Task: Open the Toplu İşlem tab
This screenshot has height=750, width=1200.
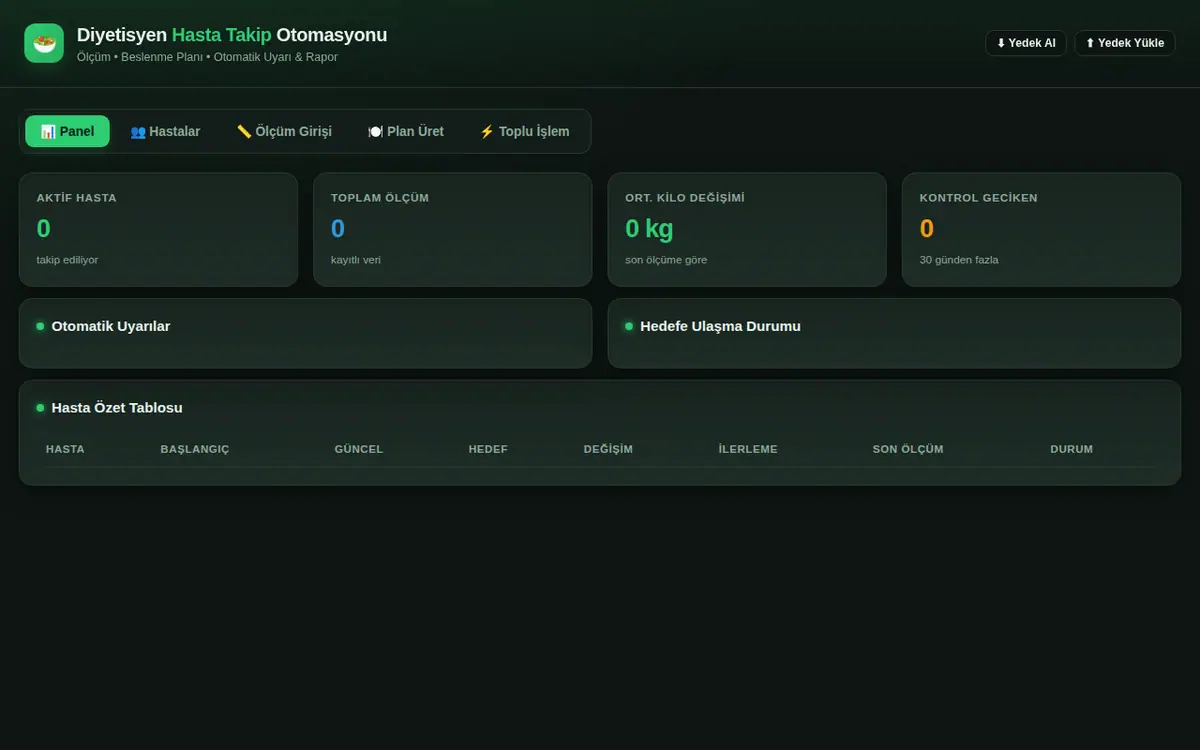Action: click(x=524, y=131)
